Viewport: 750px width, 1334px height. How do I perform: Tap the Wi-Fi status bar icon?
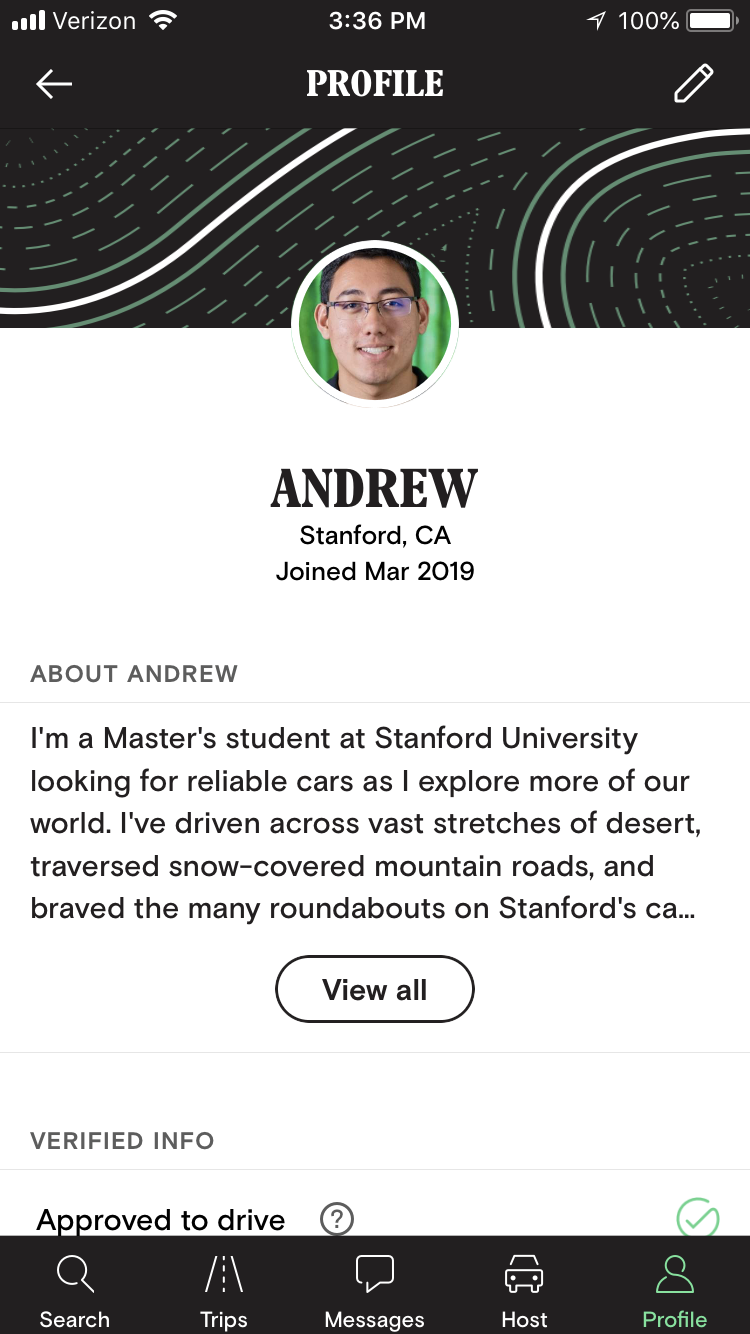[x=160, y=20]
